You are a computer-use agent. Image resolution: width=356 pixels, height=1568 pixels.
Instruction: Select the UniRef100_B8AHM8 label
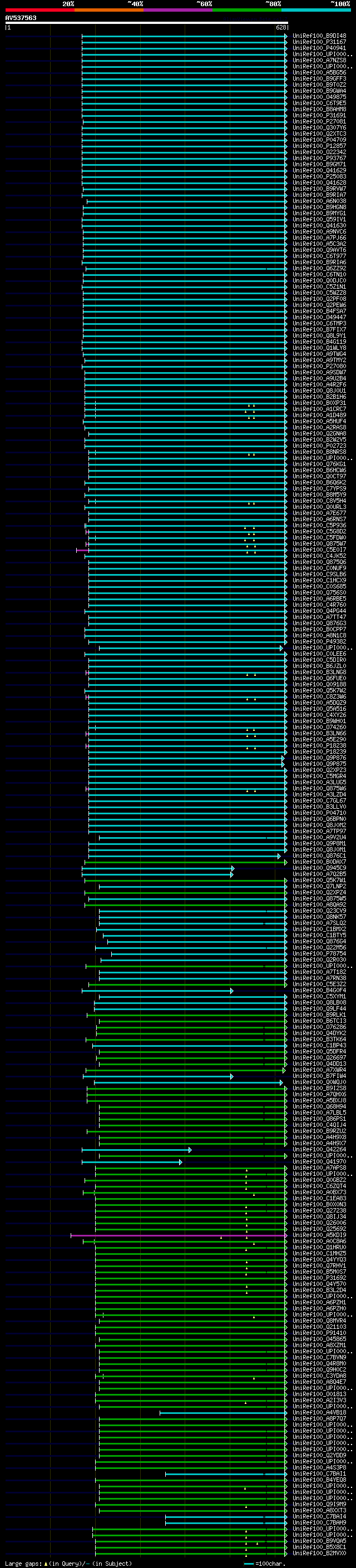click(x=319, y=109)
